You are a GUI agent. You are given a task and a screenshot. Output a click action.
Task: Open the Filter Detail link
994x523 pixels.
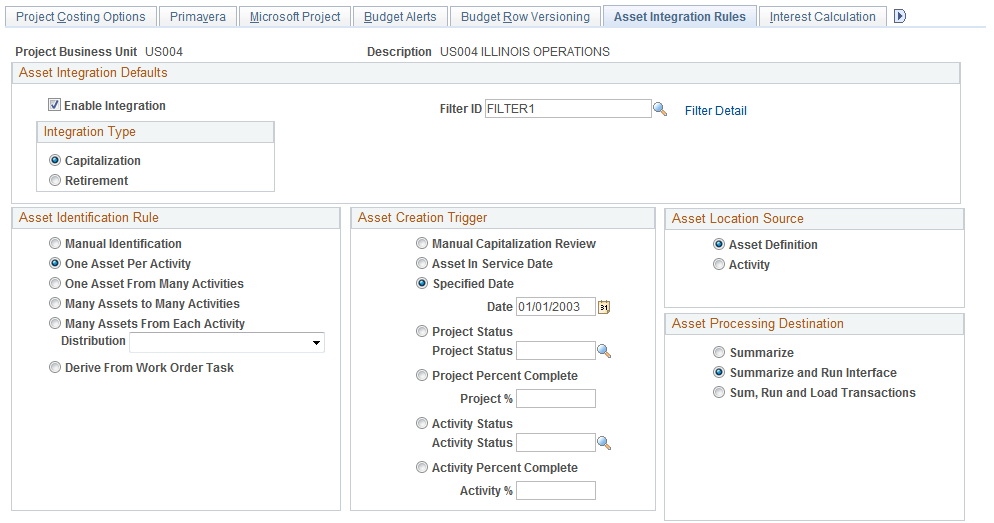point(716,111)
